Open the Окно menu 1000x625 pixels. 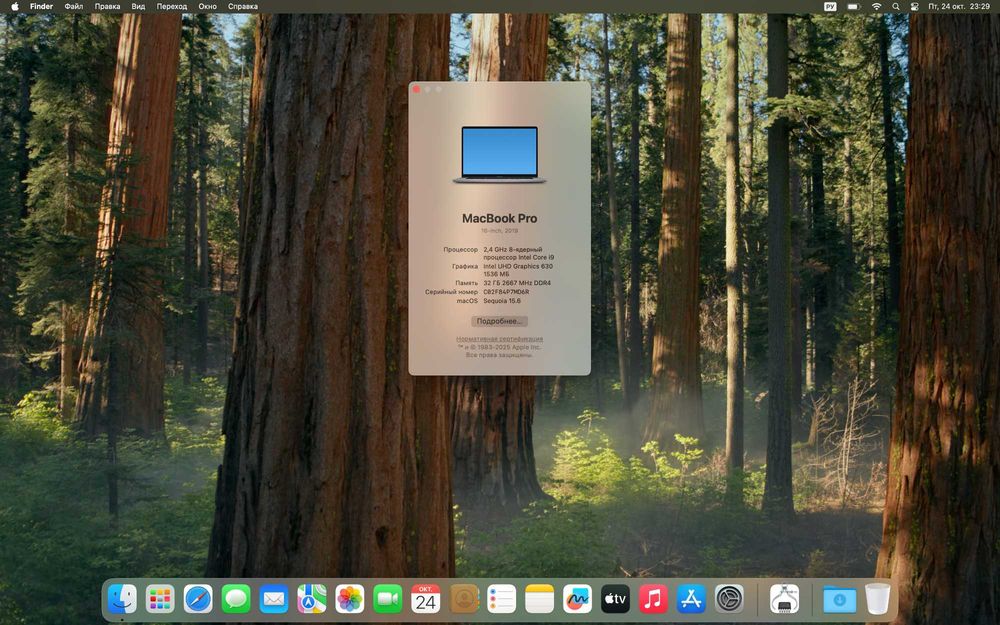207,6
